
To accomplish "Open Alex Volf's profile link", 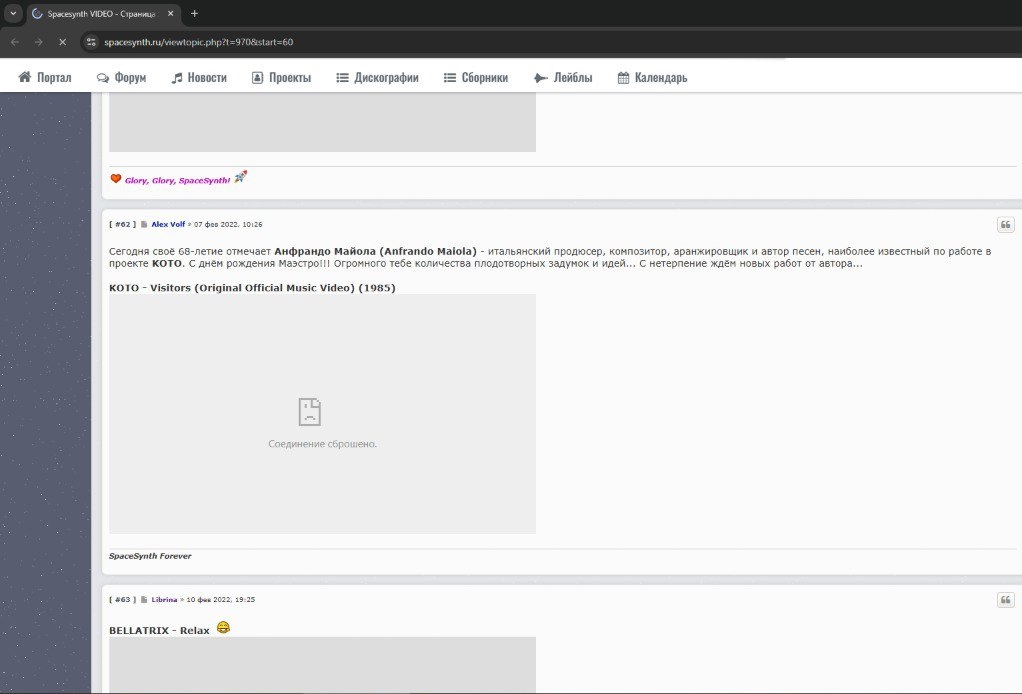I will click(x=168, y=224).
